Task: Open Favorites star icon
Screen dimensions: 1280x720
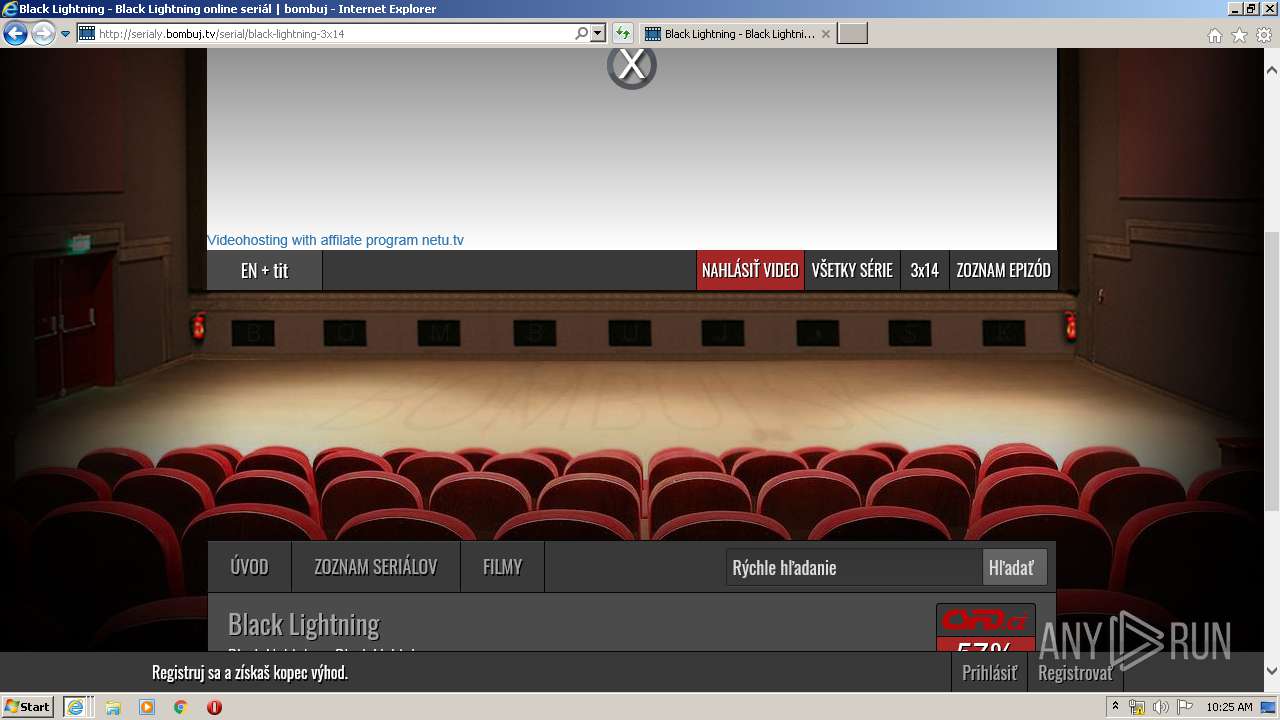Action: pyautogui.click(x=1239, y=35)
